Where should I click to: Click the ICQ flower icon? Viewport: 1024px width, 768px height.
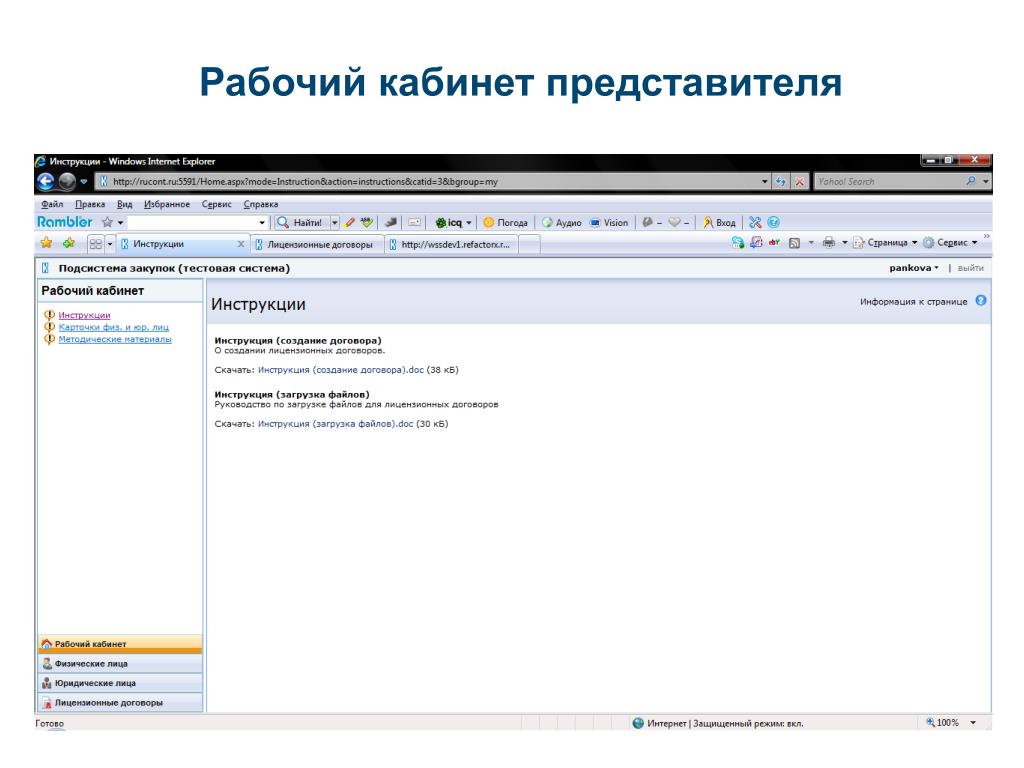tap(441, 223)
